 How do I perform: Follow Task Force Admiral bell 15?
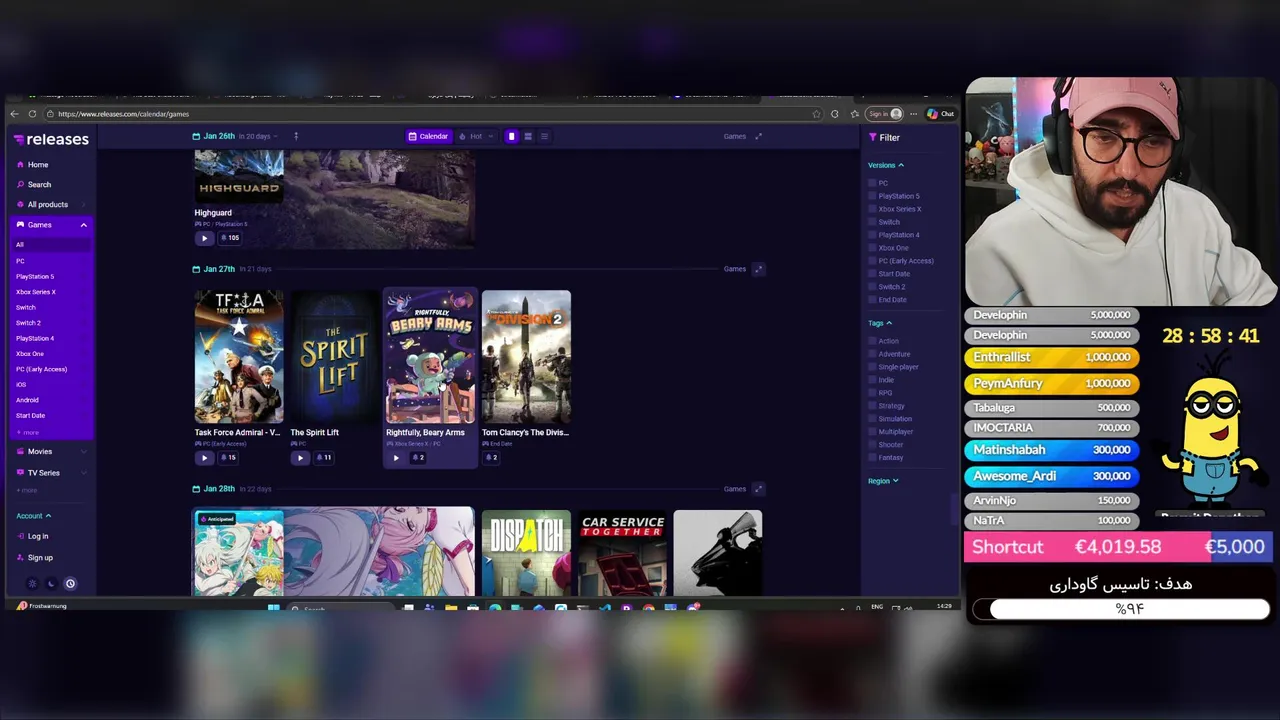[228, 458]
